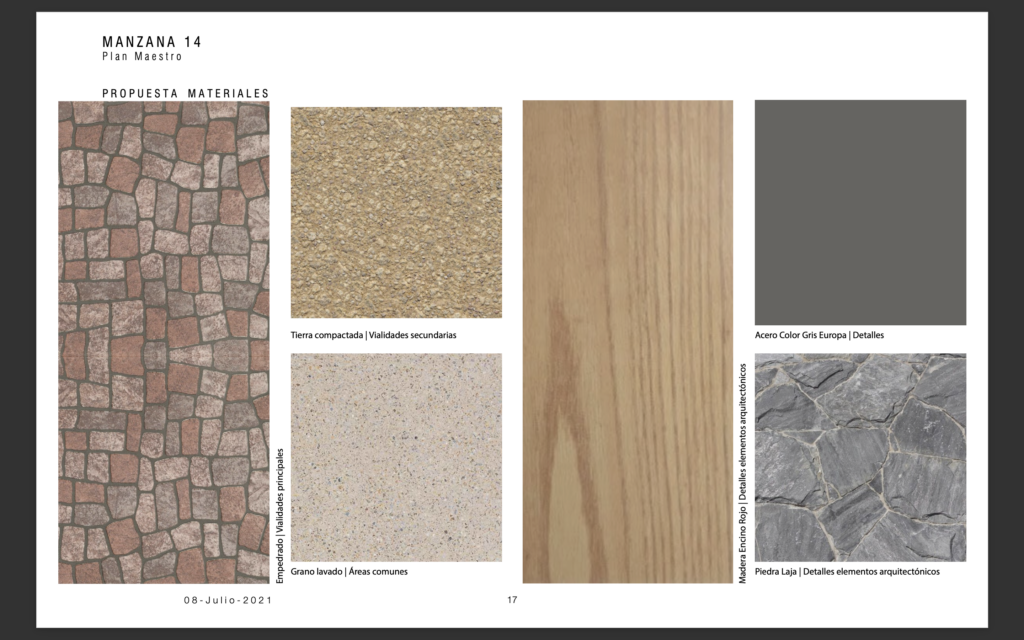Screen dimensions: 1024x640
Task: Click 'Detalles' after the Acero caption
Action: coord(868,335)
